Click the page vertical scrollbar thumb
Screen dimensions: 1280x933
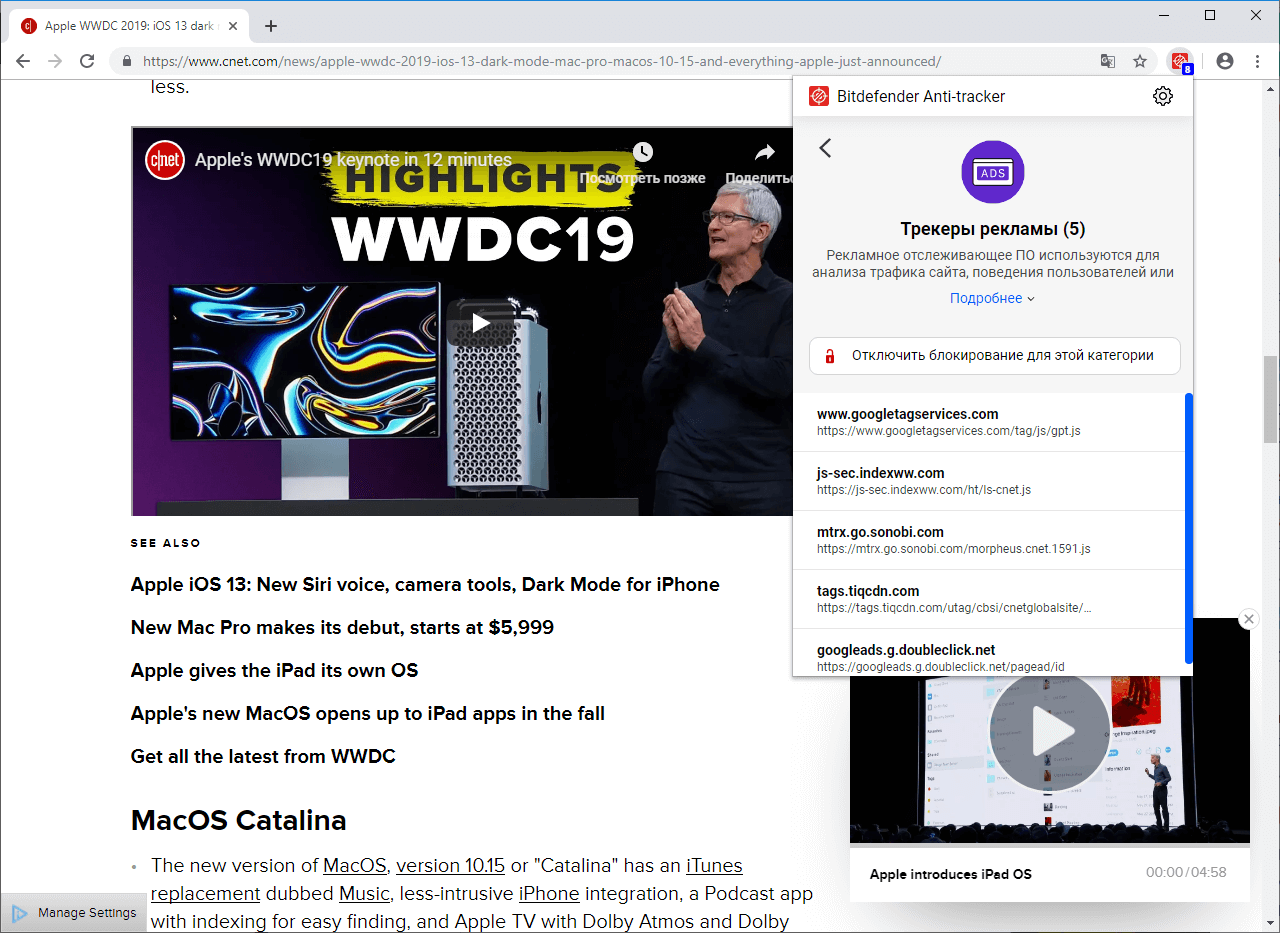tap(1271, 399)
